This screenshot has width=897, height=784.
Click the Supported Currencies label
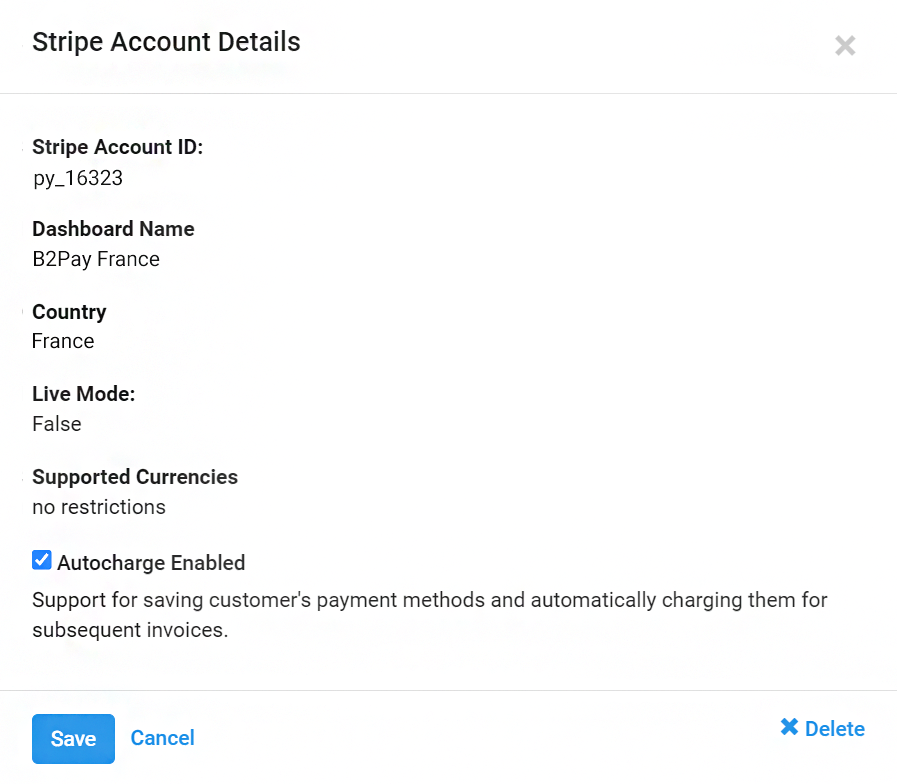coord(135,477)
